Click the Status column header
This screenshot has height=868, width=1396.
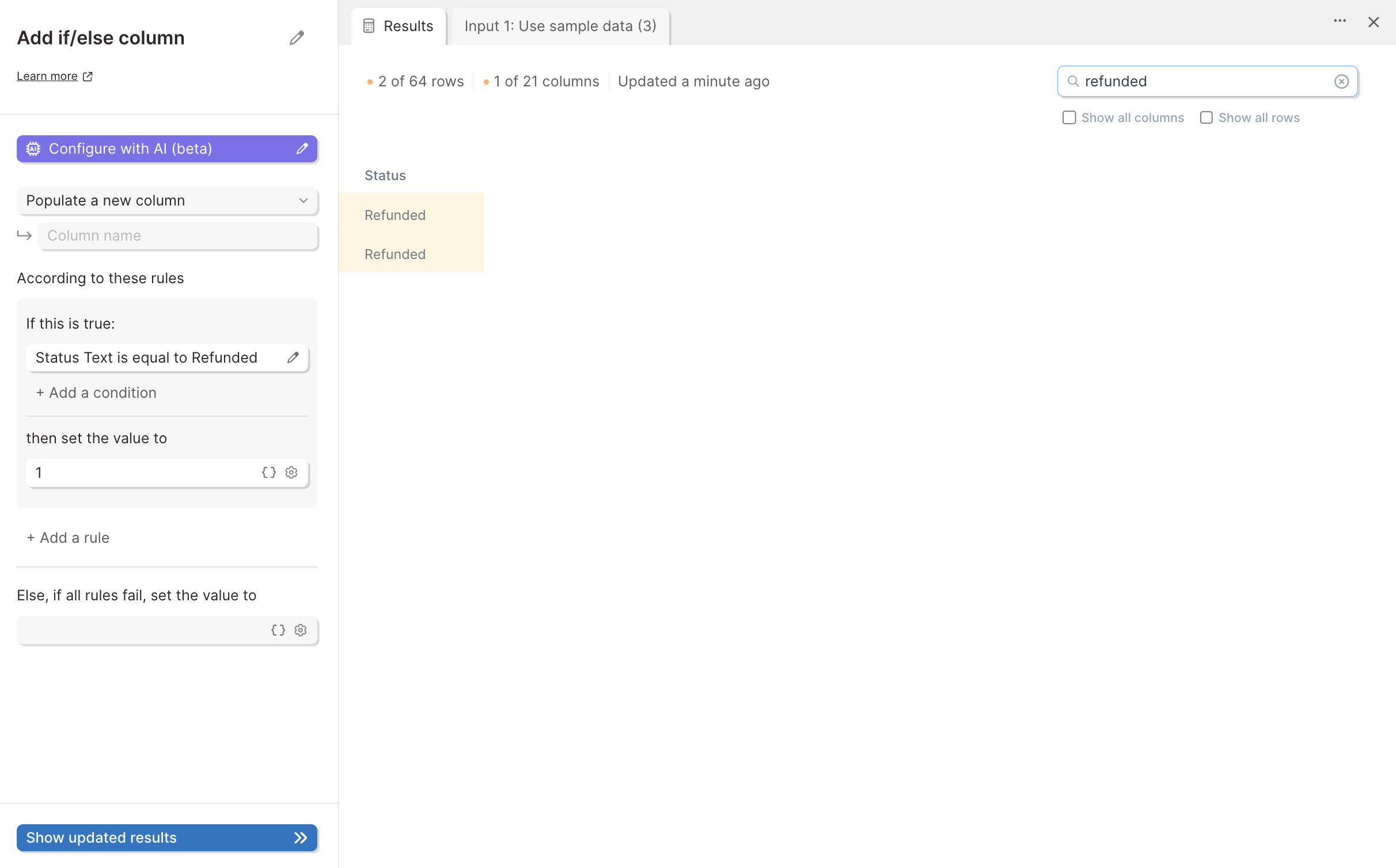385,176
